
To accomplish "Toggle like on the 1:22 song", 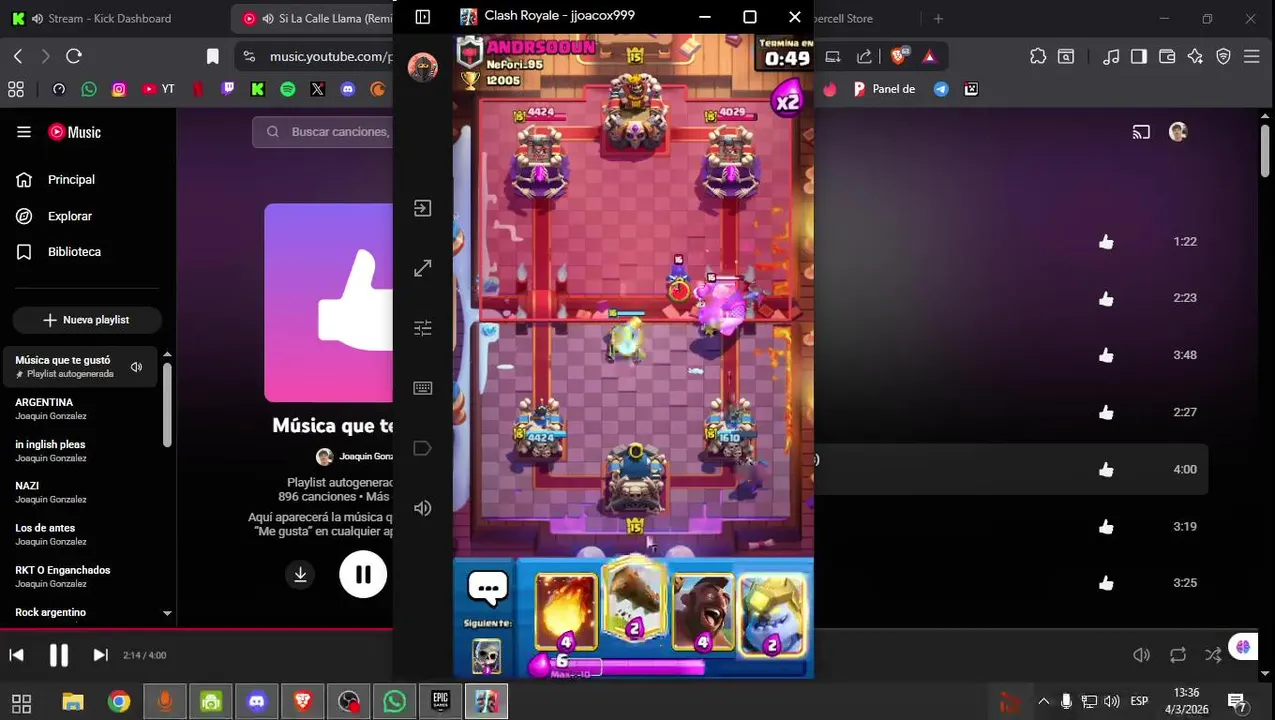I will pos(1106,242).
